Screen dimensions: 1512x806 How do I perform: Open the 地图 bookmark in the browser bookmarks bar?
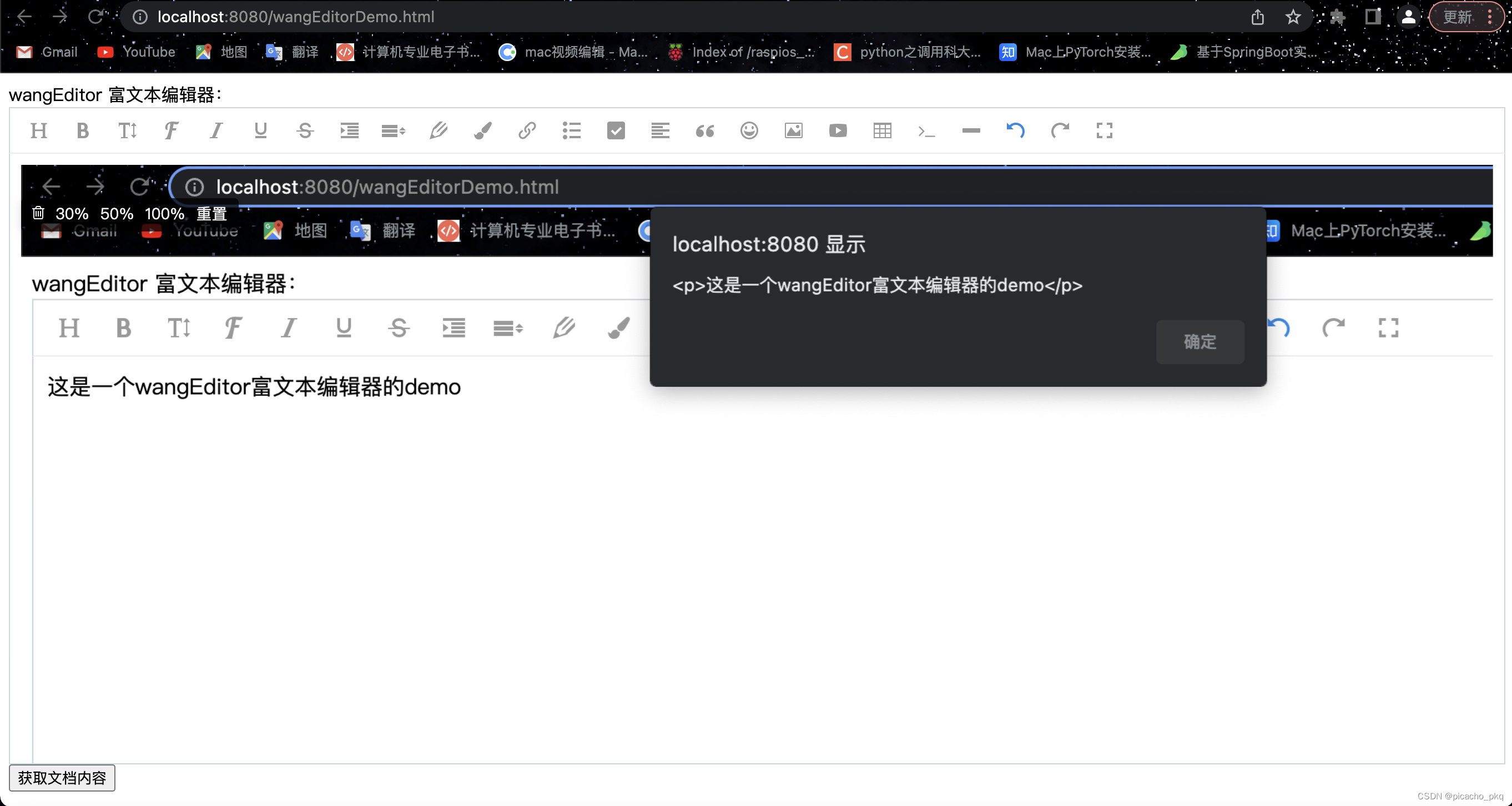pos(221,52)
